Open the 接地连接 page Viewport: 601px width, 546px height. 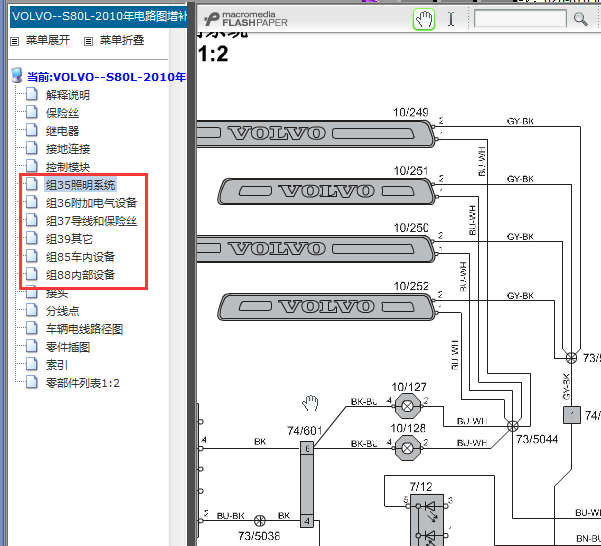(x=68, y=149)
